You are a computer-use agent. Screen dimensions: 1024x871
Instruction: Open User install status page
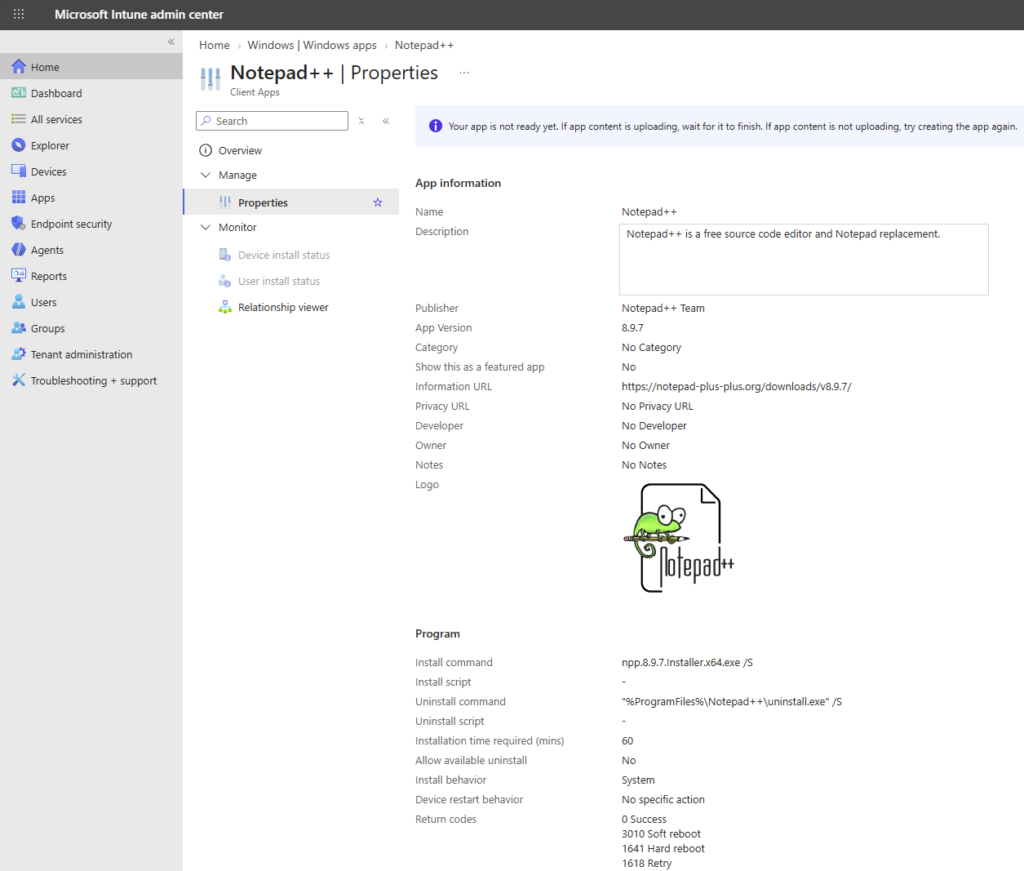coord(279,281)
